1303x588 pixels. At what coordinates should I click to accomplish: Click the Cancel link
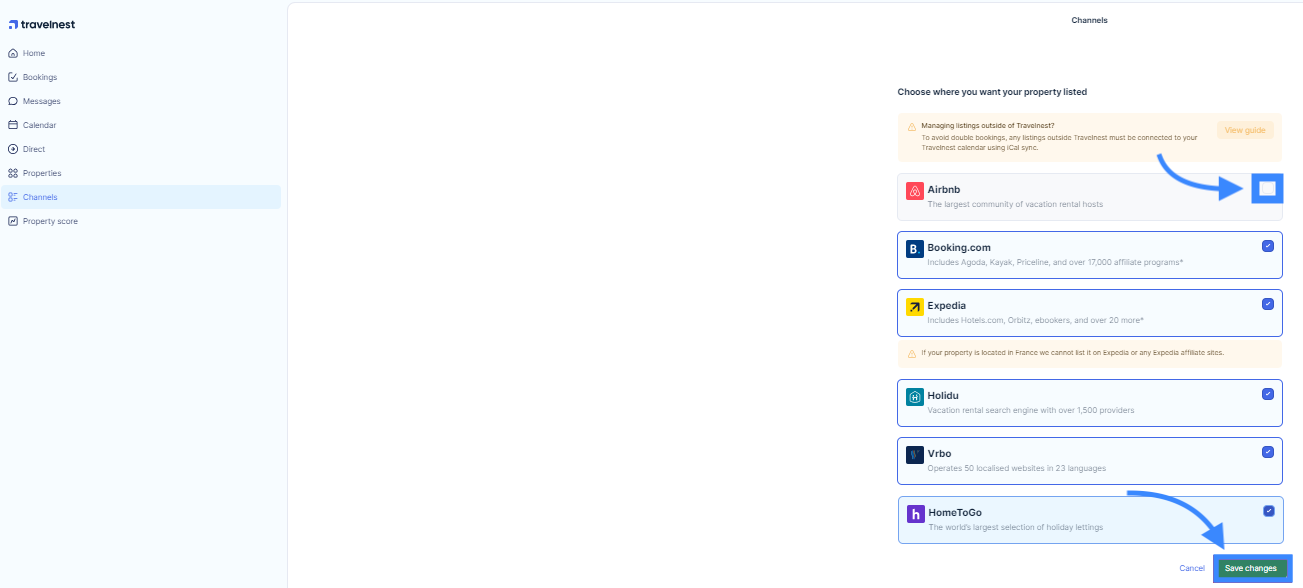1192,568
